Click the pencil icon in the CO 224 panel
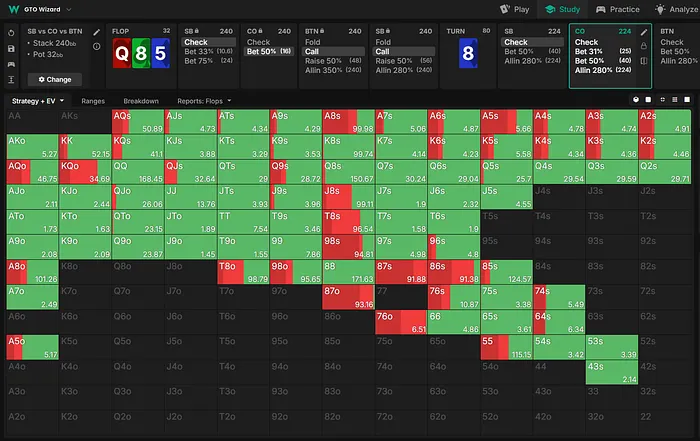 click(644, 32)
